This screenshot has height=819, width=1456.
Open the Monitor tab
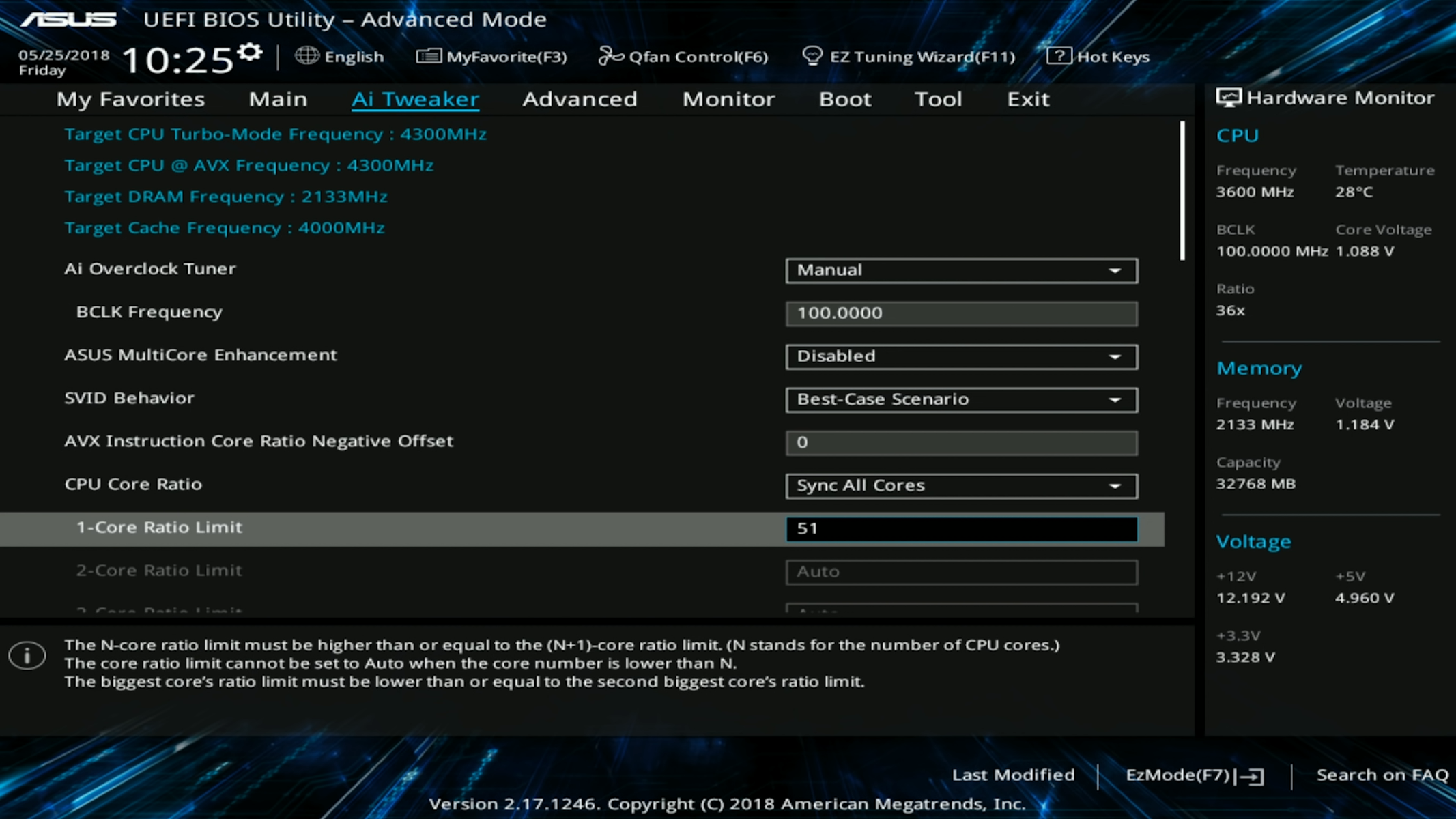click(x=728, y=100)
